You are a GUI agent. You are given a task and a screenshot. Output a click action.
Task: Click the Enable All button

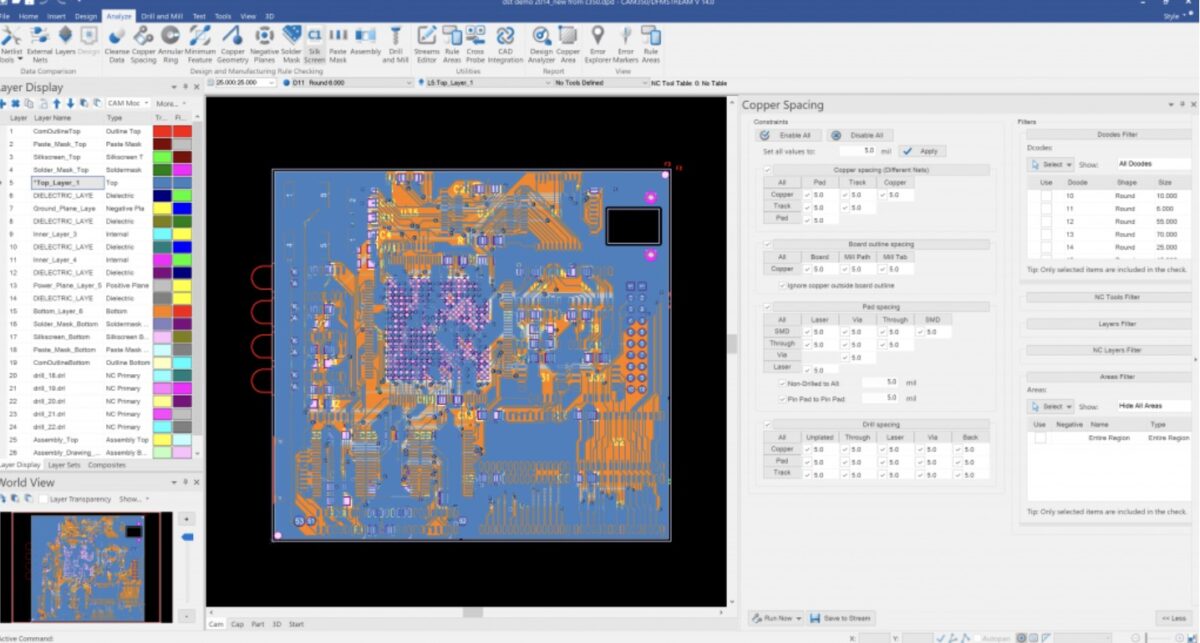point(787,135)
